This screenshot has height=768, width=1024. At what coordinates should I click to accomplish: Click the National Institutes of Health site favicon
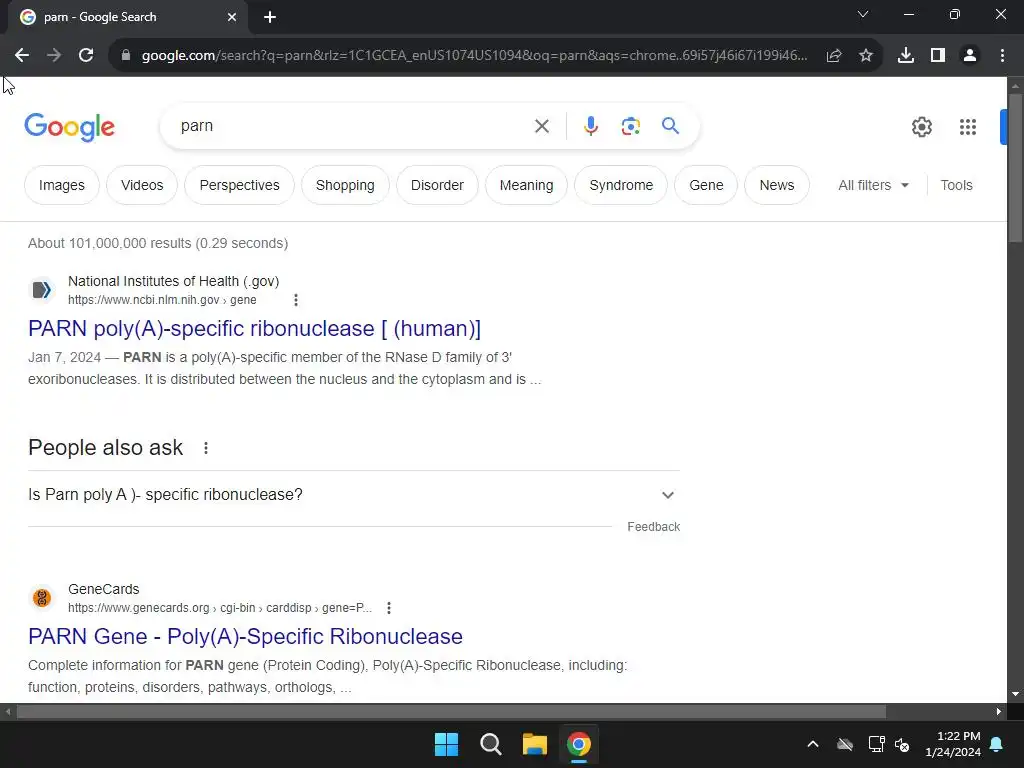coord(42,289)
